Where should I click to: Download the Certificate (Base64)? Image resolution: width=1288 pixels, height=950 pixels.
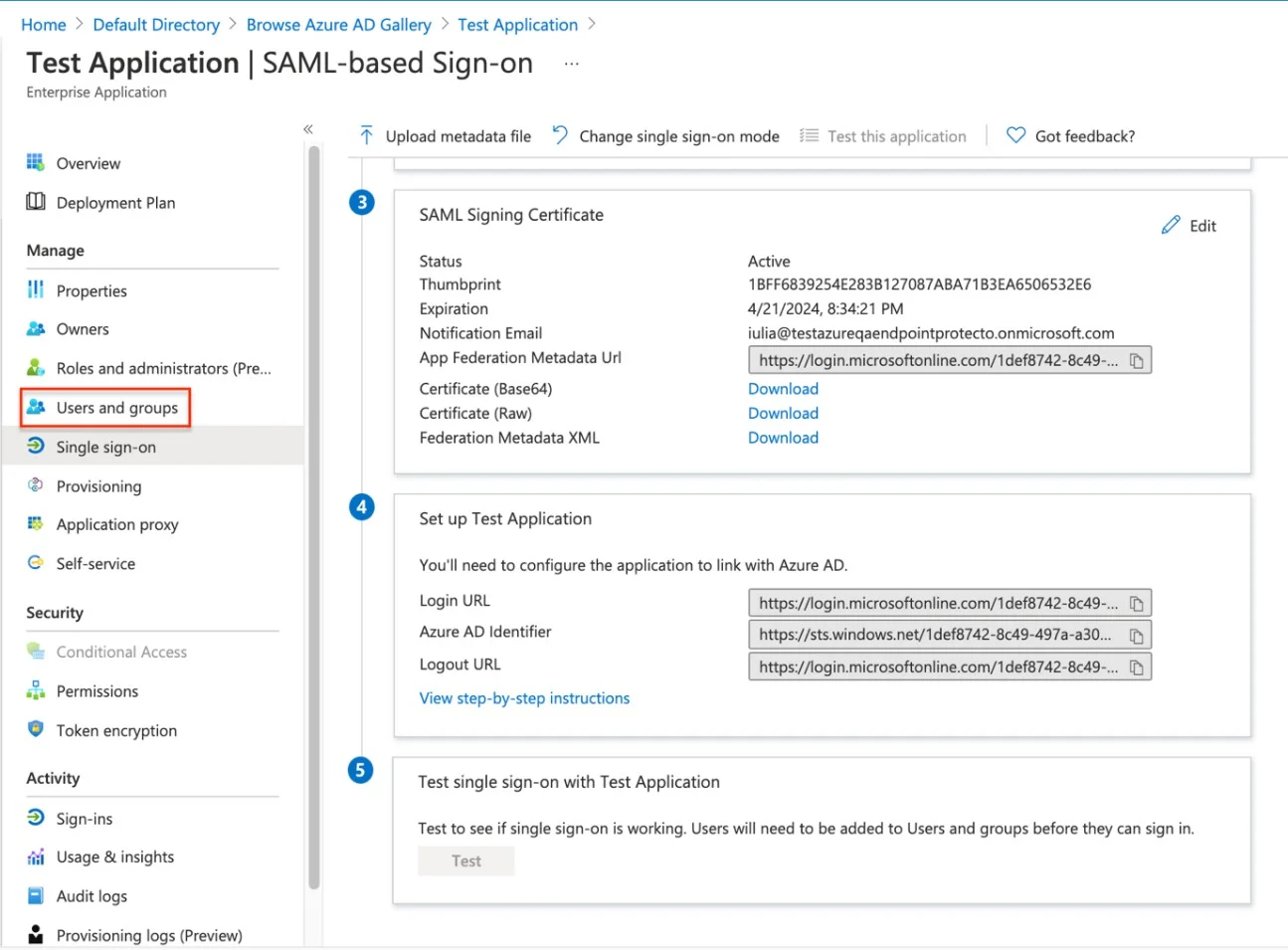(x=783, y=389)
